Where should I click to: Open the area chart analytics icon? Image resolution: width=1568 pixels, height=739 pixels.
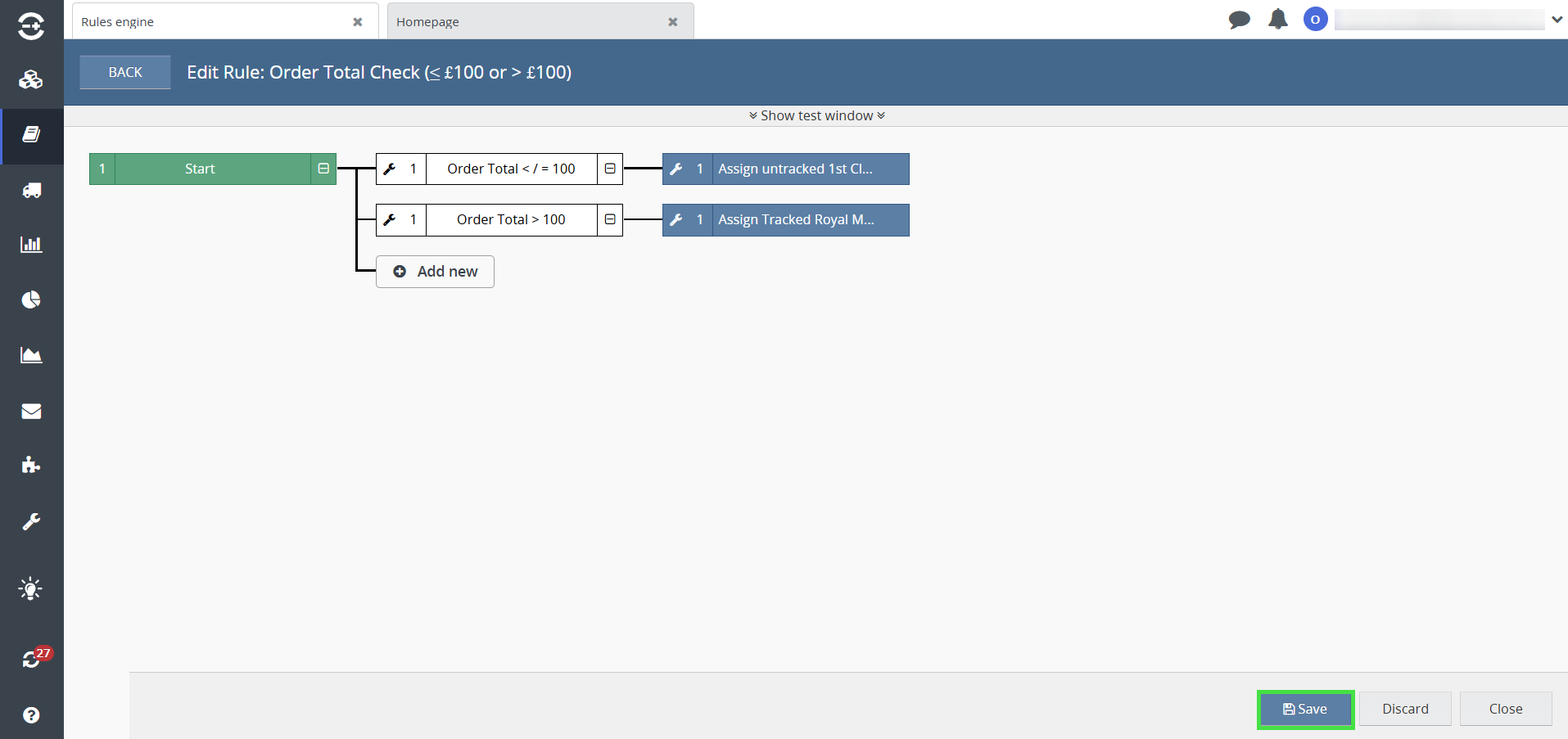click(31, 355)
